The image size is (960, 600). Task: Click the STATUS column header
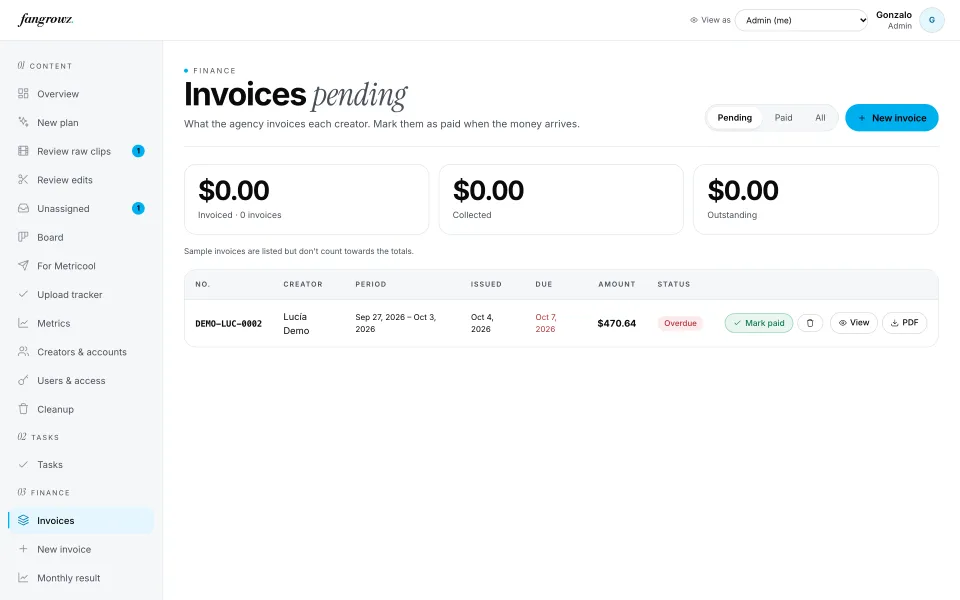click(x=673, y=284)
